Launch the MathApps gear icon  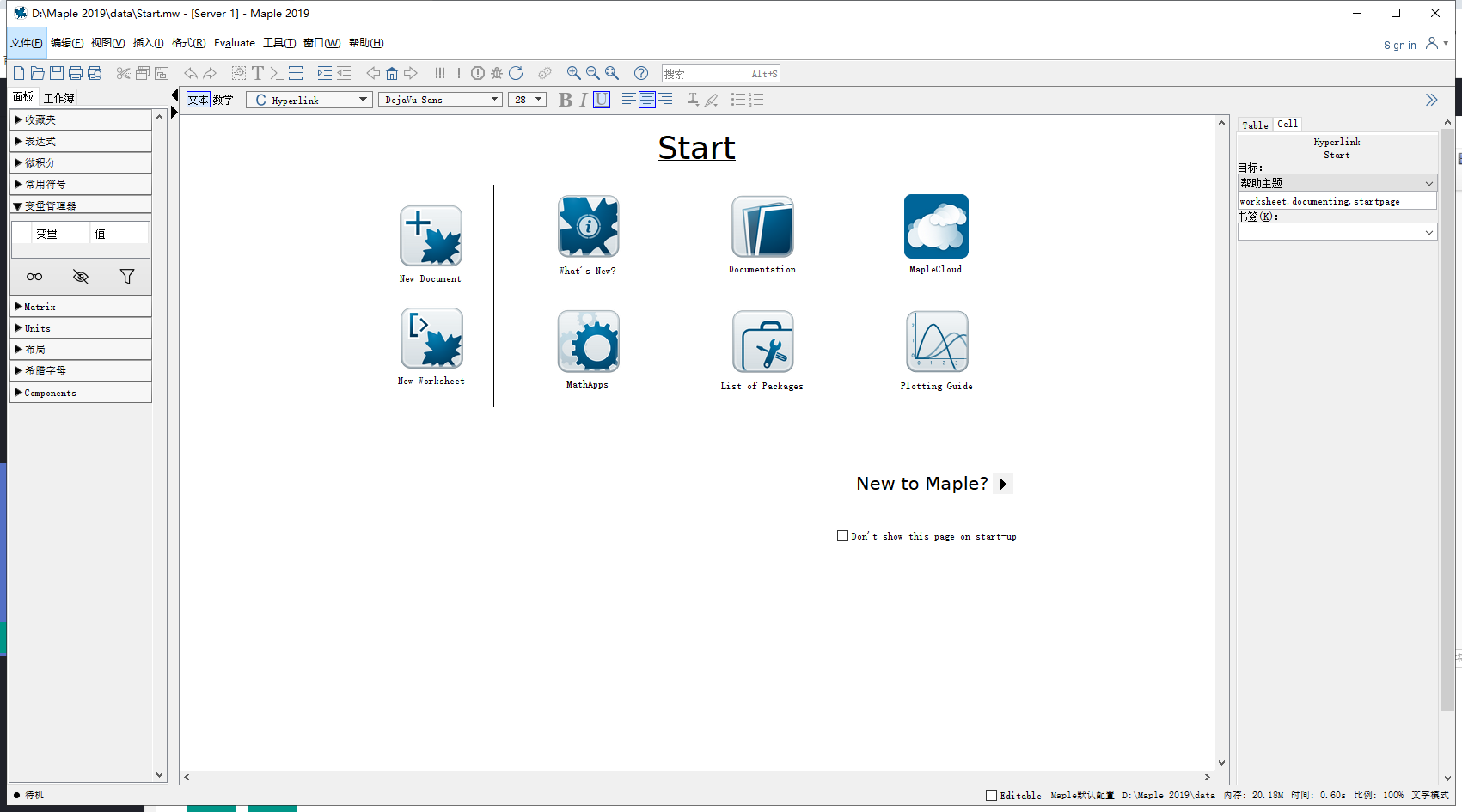588,341
